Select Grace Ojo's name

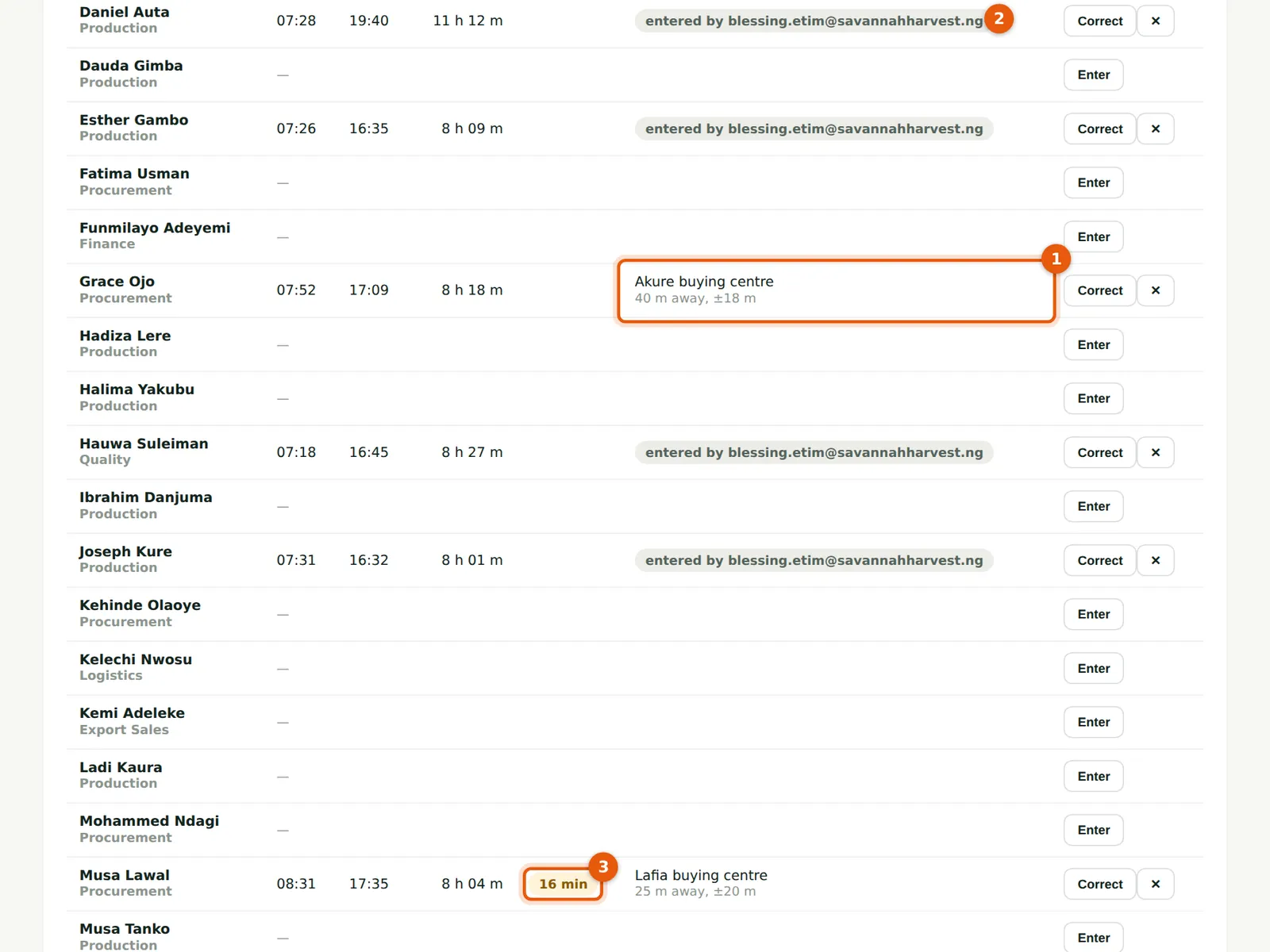point(117,282)
